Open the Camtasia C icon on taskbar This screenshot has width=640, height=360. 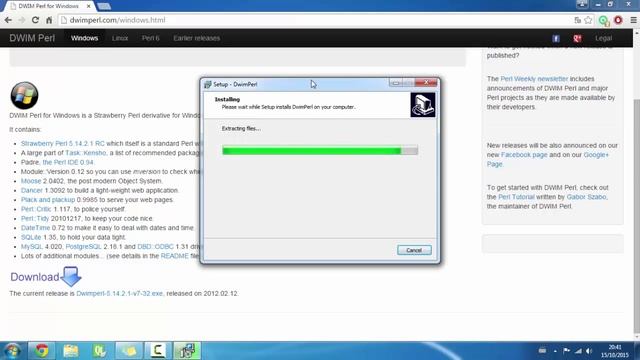pos(158,351)
